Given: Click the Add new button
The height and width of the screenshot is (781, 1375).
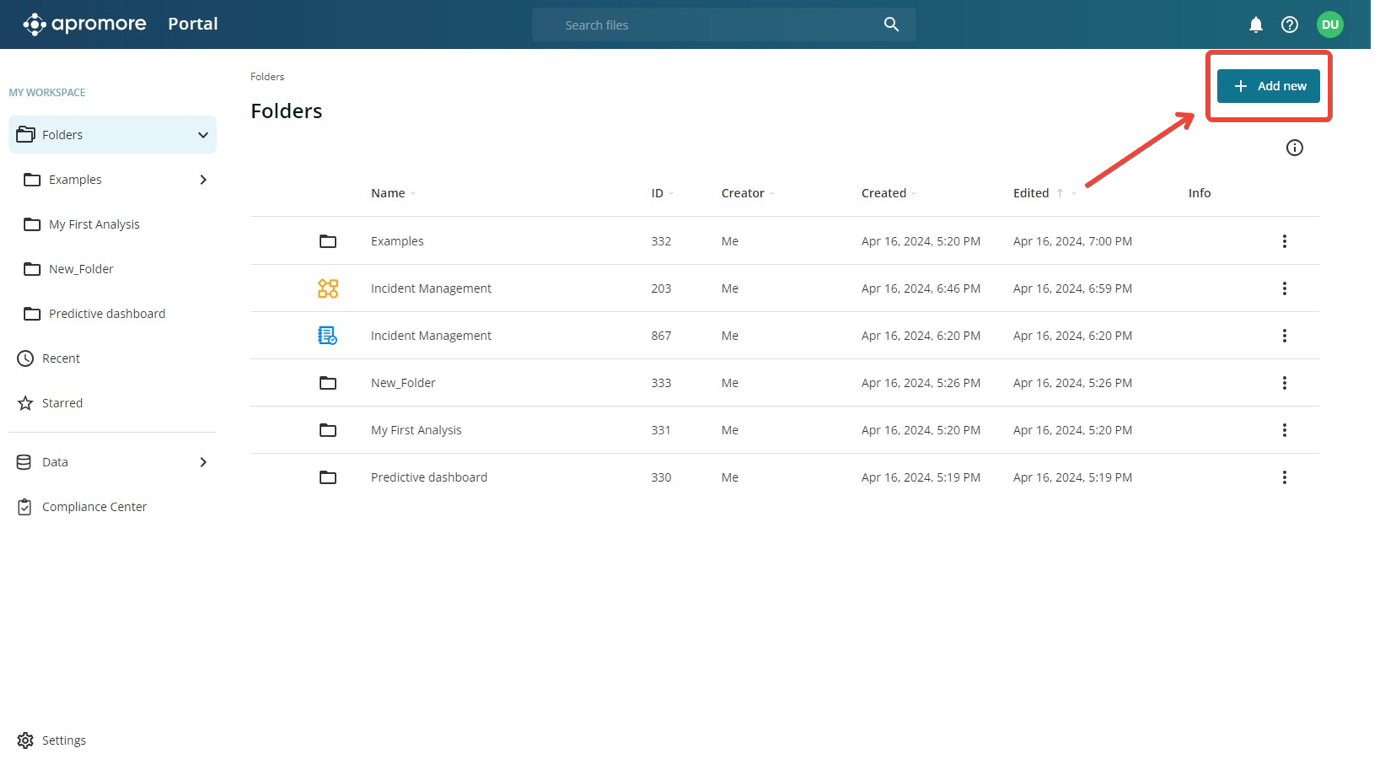Looking at the screenshot, I should point(1268,86).
